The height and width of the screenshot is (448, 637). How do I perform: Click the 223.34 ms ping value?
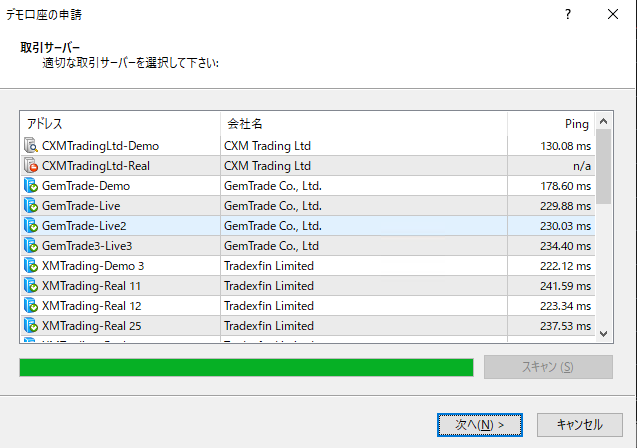(x=566, y=306)
